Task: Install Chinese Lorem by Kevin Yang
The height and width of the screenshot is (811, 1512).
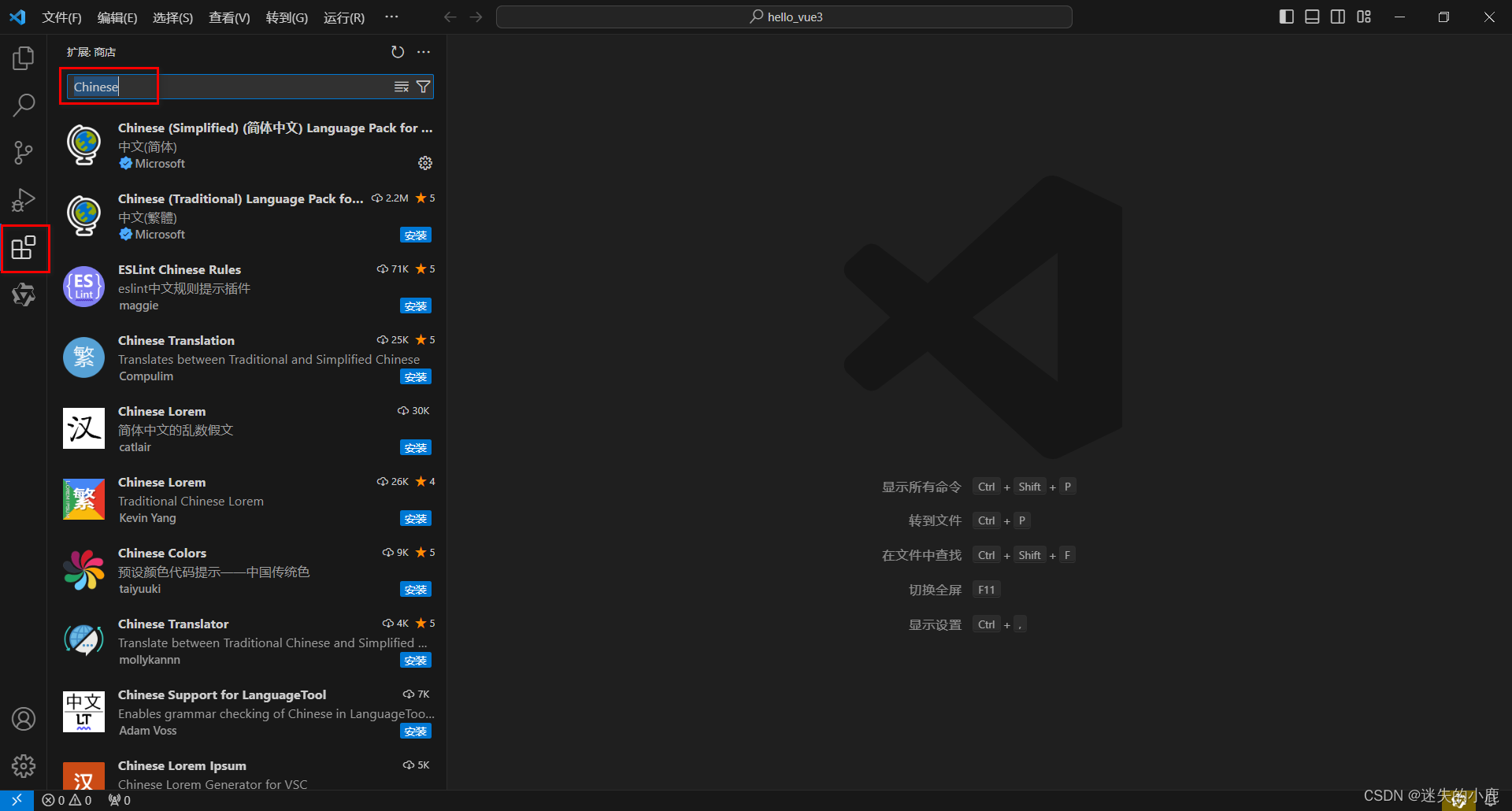Action: (x=416, y=519)
